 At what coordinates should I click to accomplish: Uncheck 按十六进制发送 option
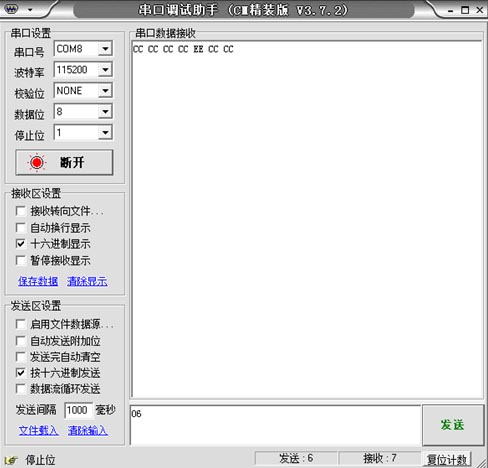pyautogui.click(x=21, y=373)
